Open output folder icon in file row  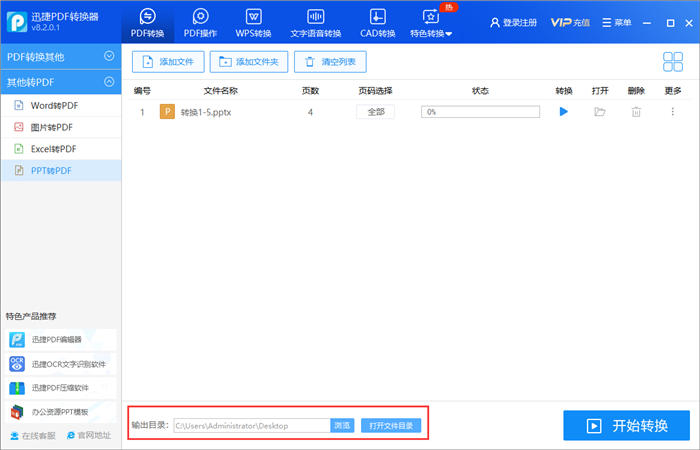(x=600, y=112)
